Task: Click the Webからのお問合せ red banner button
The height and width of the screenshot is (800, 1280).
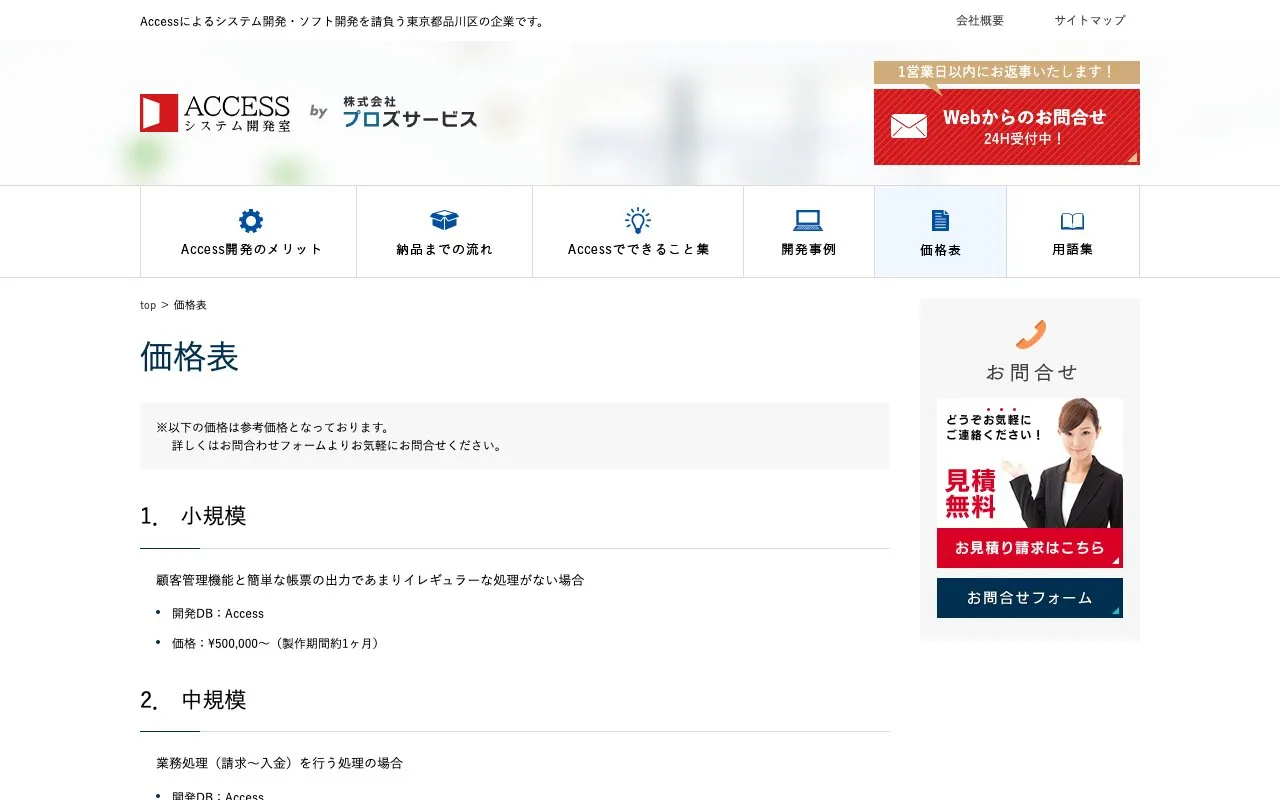Action: point(1007,127)
